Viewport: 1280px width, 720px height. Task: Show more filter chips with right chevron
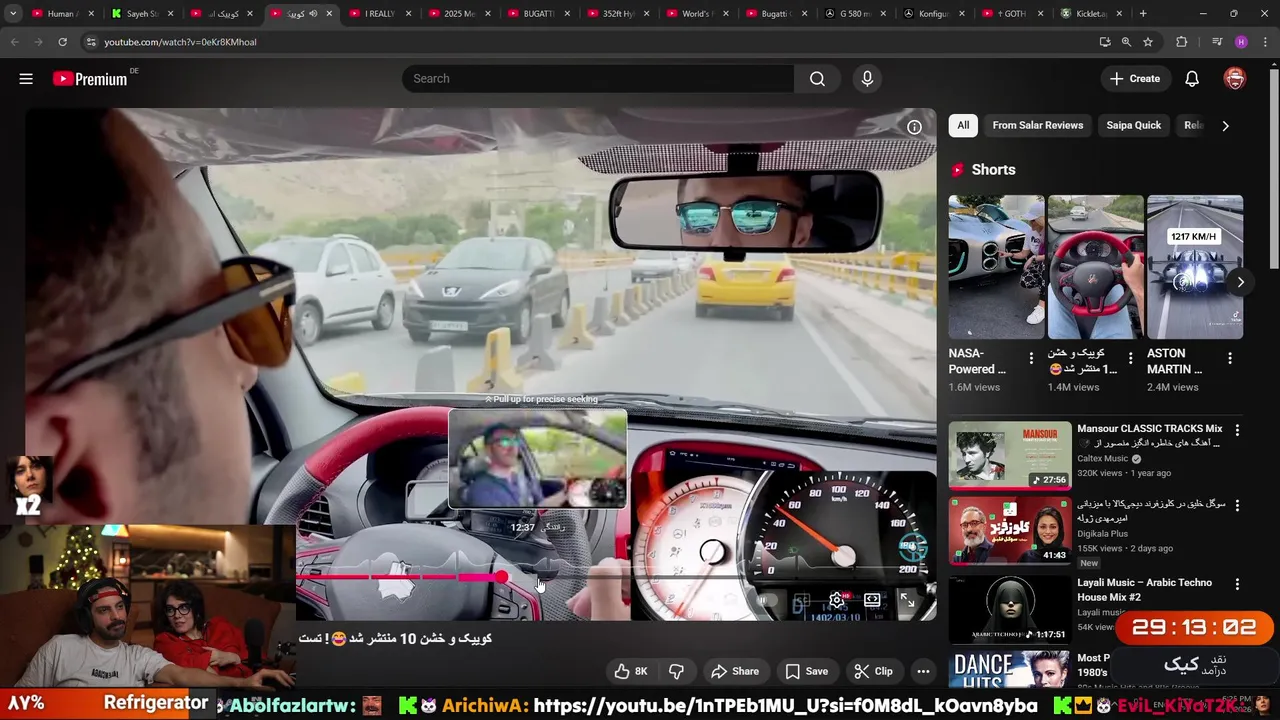(x=1225, y=126)
